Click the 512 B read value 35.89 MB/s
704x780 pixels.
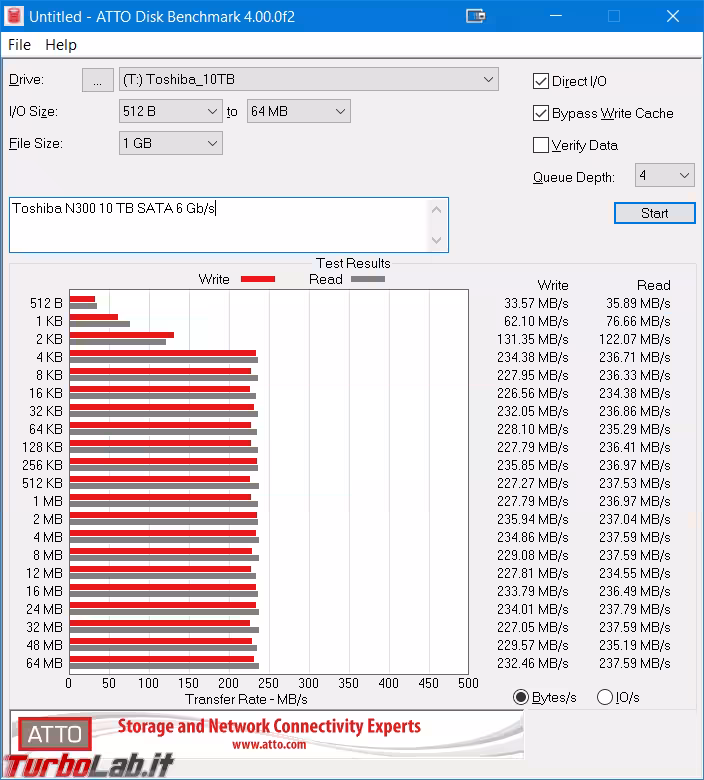(638, 303)
